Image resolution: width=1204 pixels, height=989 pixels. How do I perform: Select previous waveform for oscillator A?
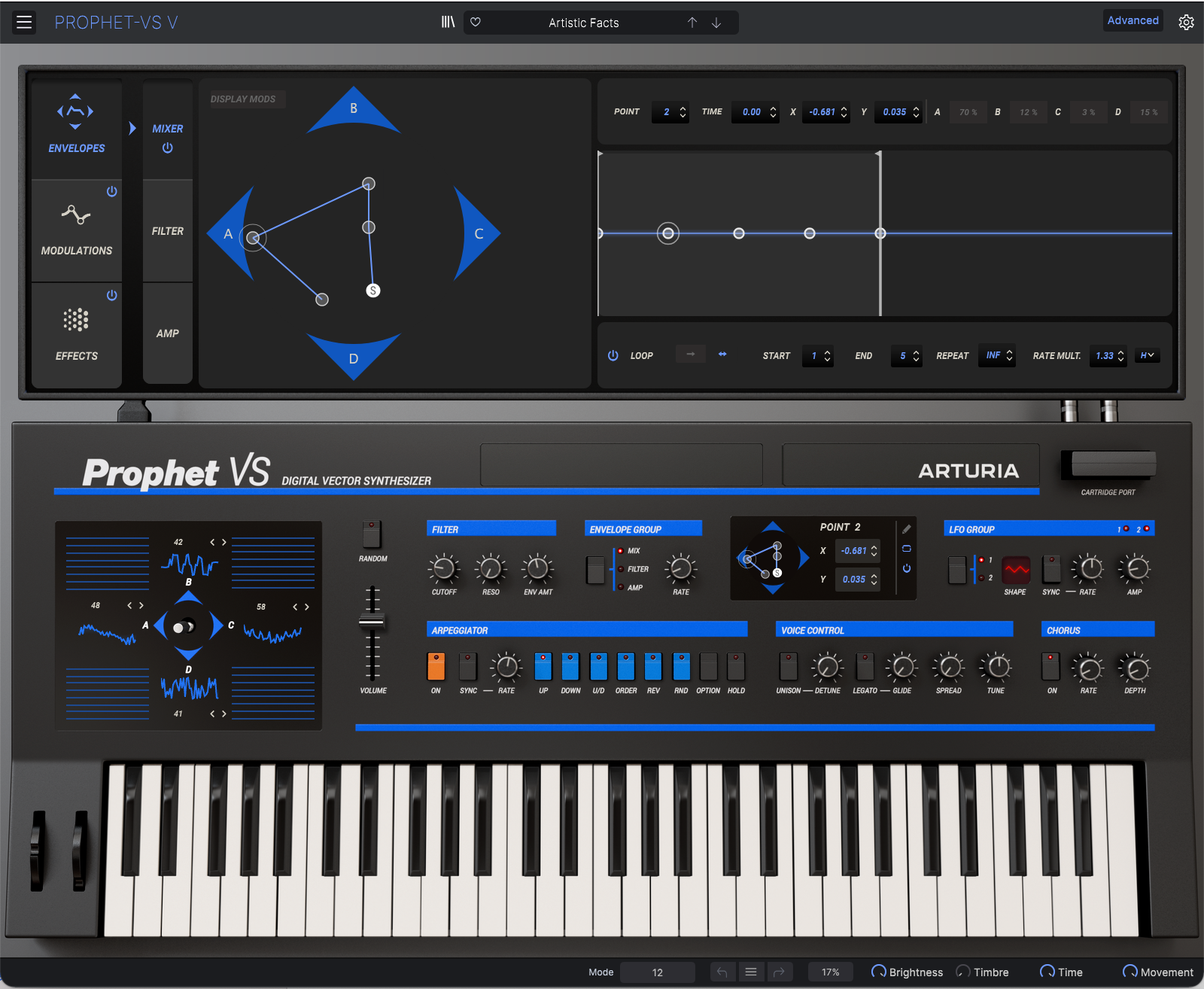point(130,605)
